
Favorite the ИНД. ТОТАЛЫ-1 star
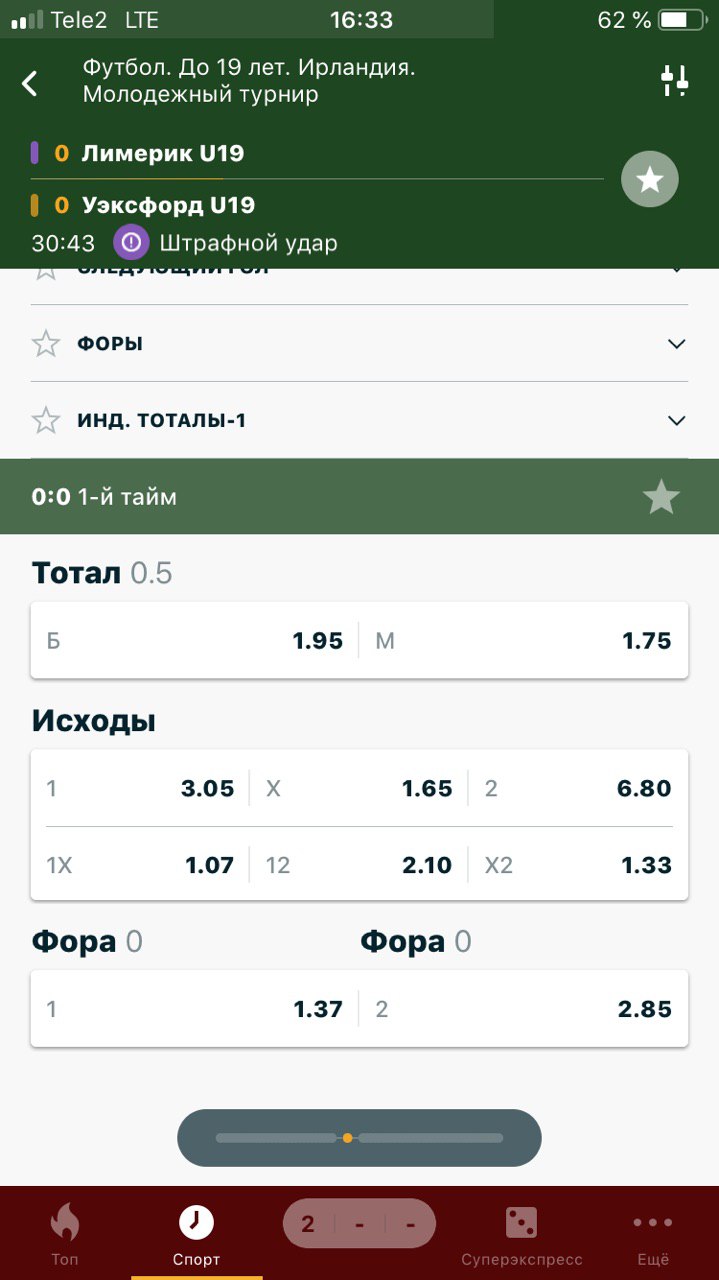point(46,421)
